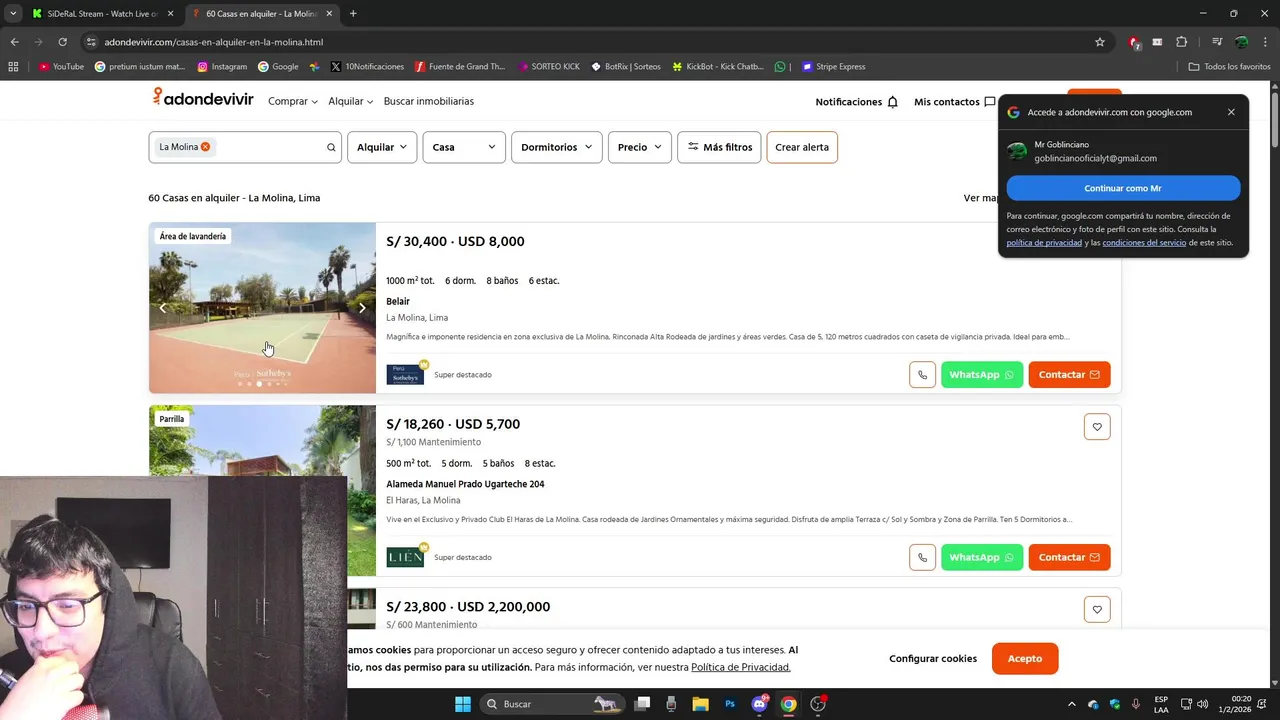
Task: Open the Chrome apps grid in bookmarks bar
Action: [13, 67]
